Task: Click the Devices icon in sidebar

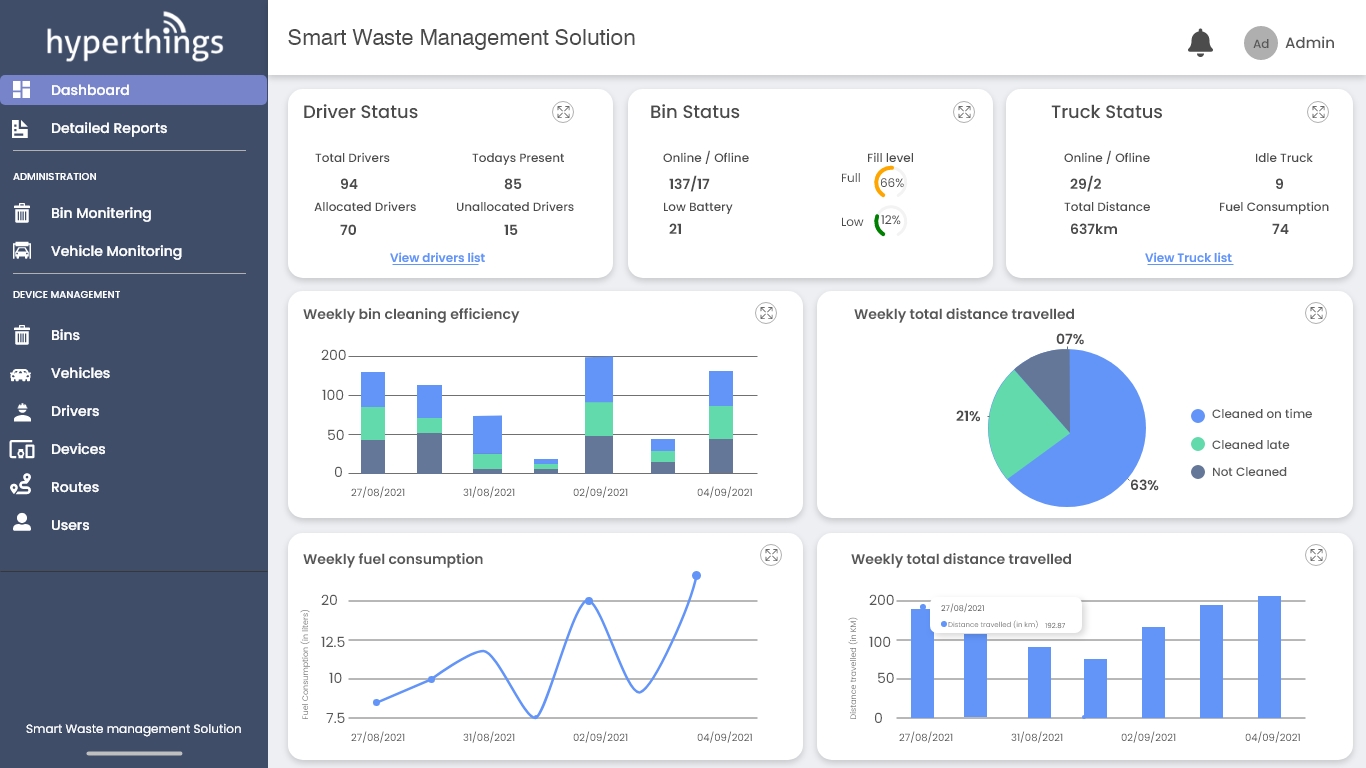Action: [22, 449]
